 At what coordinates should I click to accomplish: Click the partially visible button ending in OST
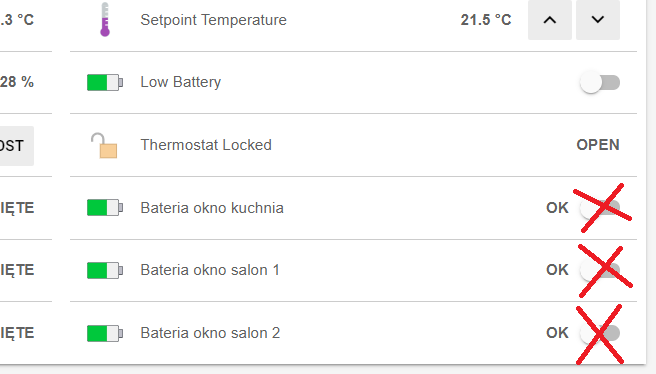[x=17, y=146]
